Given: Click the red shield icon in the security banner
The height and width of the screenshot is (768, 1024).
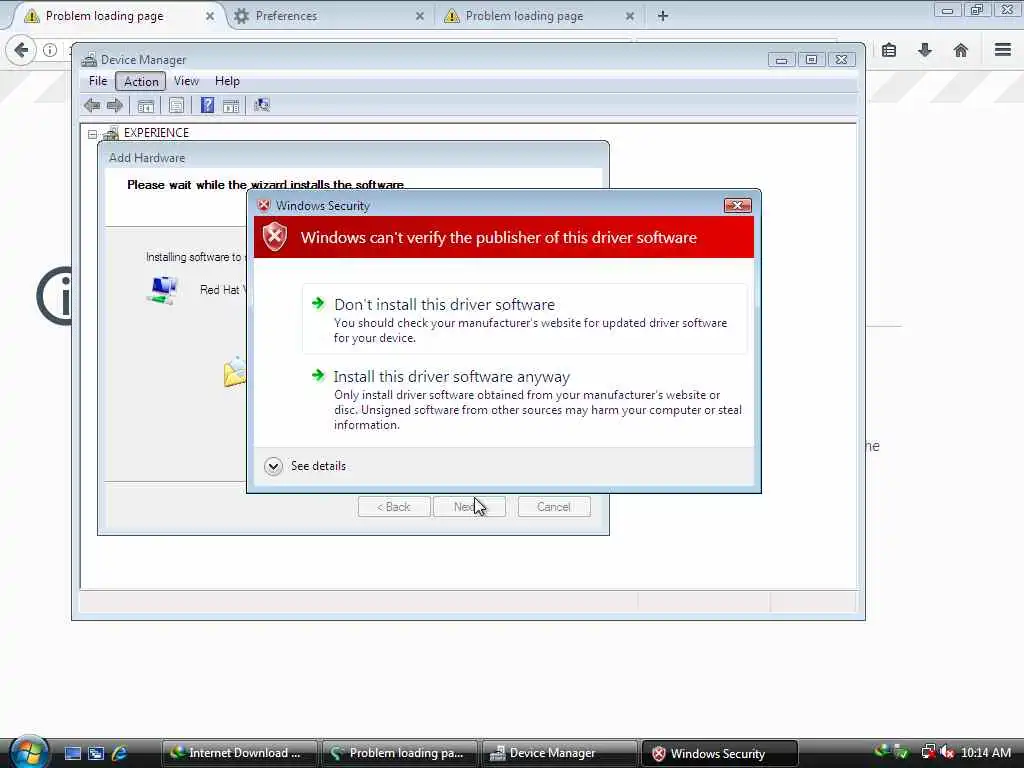Looking at the screenshot, I should point(275,236).
